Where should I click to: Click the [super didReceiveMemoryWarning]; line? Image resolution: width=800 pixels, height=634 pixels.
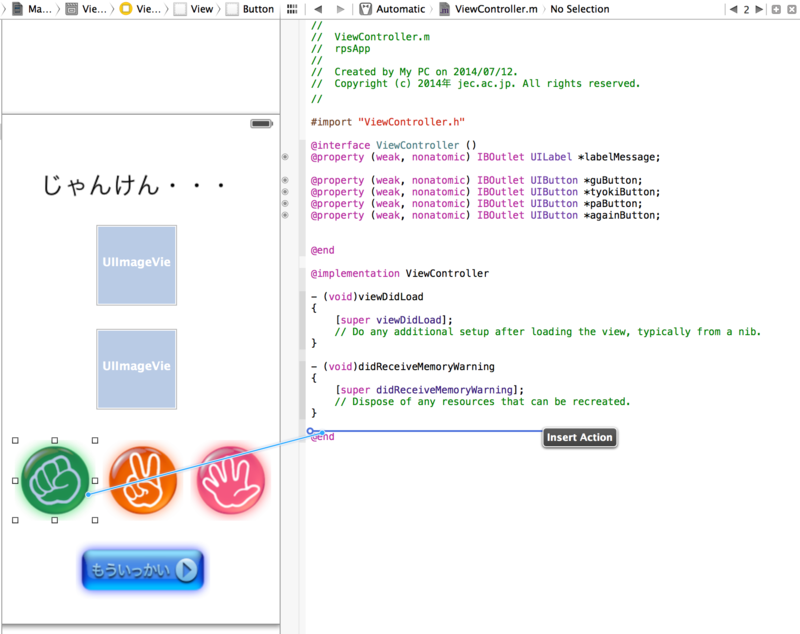point(430,390)
